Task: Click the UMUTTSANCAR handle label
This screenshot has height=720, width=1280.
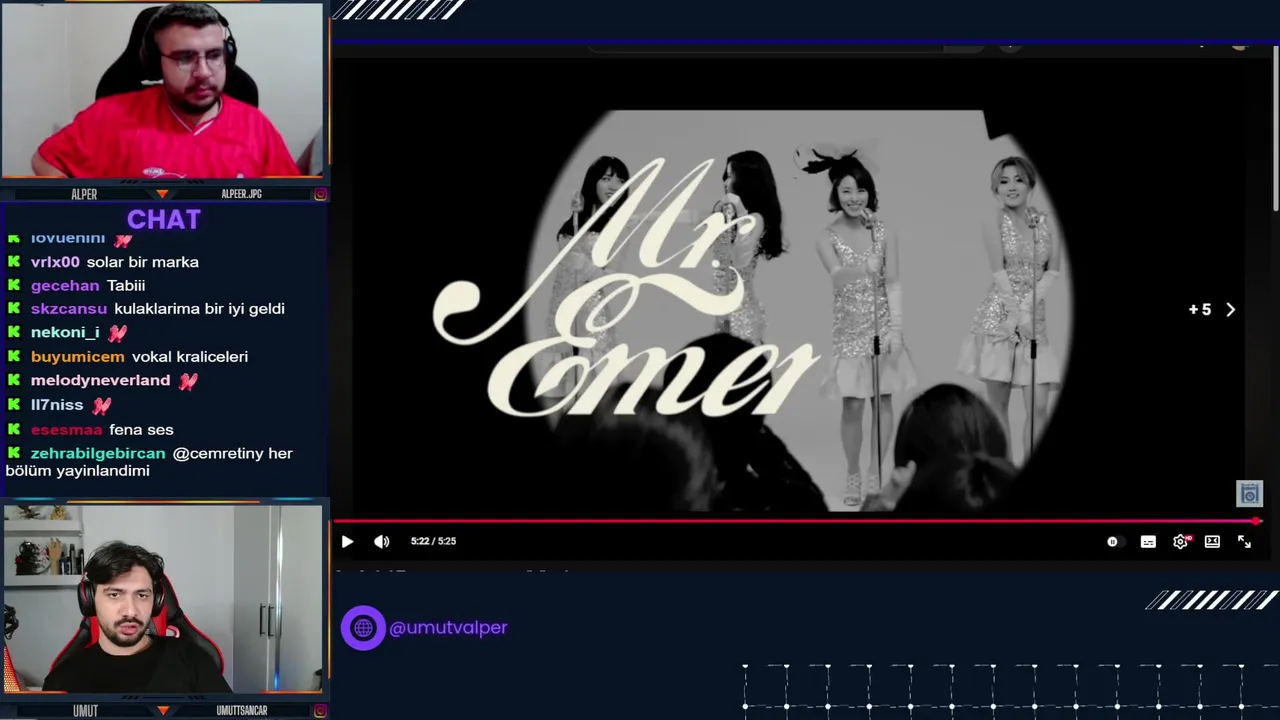Action: point(241,711)
